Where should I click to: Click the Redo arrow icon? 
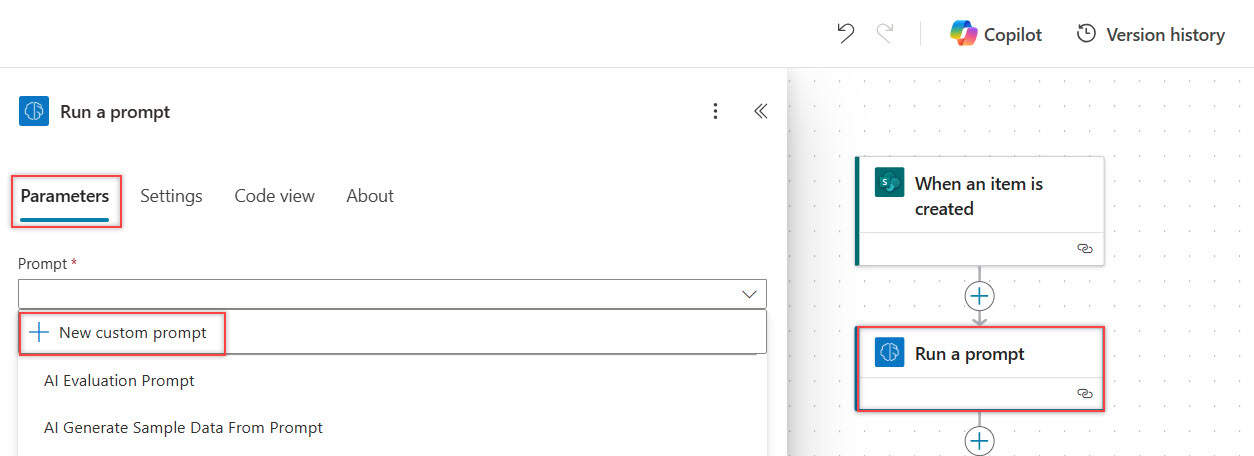click(x=885, y=34)
